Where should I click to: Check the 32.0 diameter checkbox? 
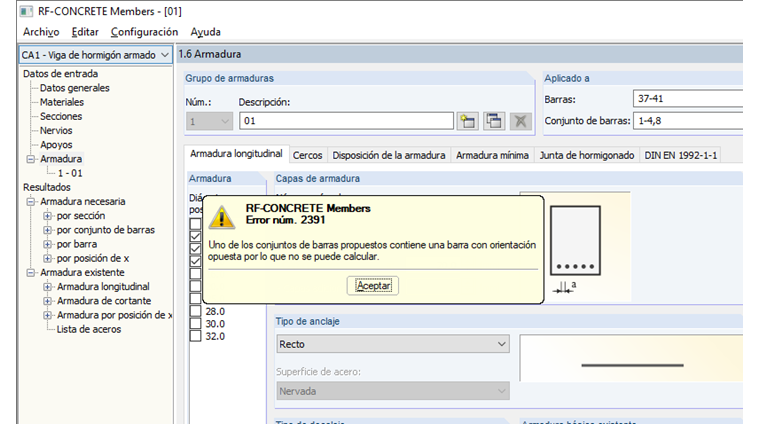(x=195, y=336)
